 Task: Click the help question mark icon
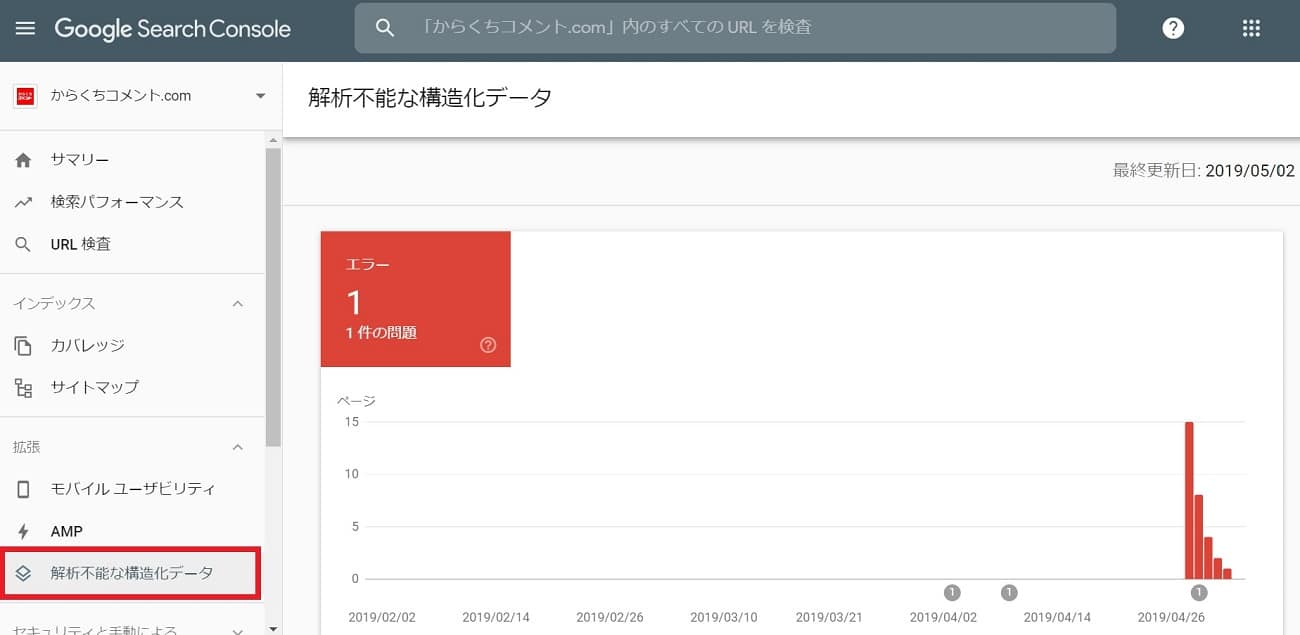(1173, 28)
